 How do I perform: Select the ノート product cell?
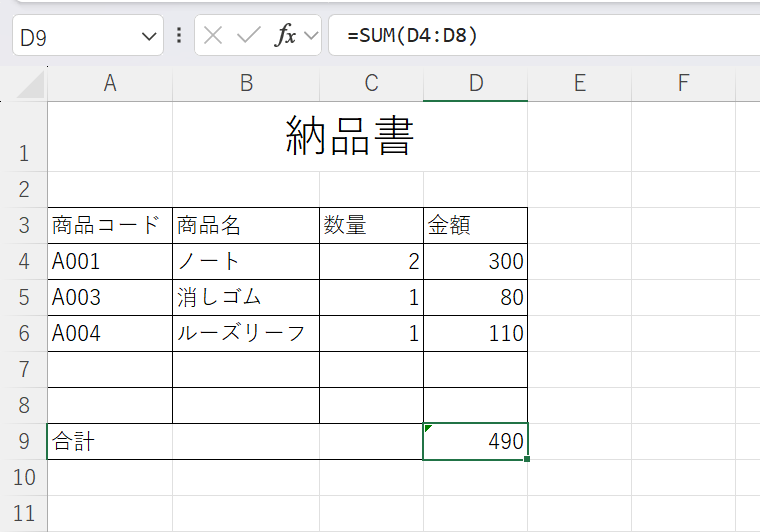coord(246,261)
